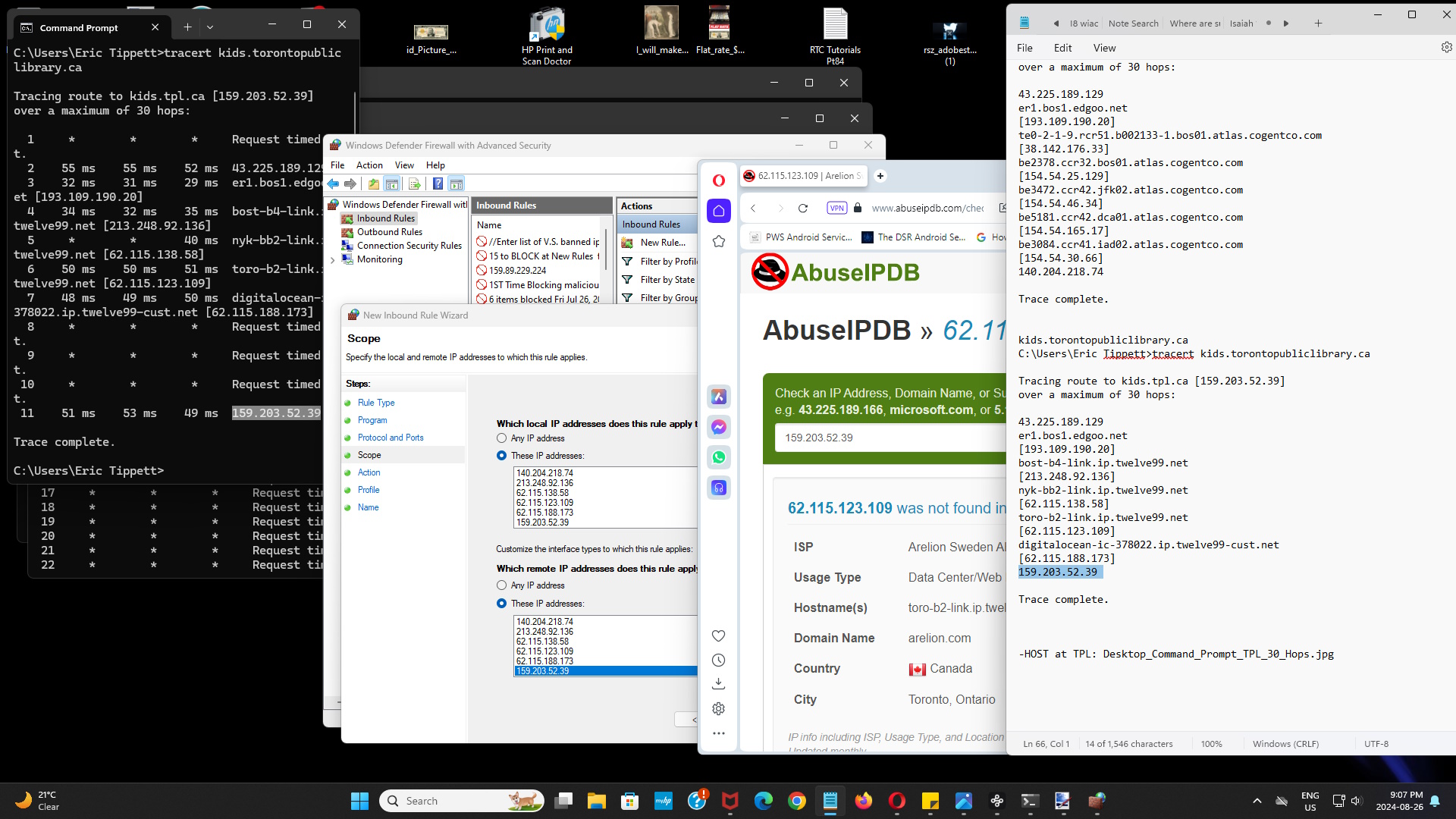
Task: Select remote 'These IP addresses' radio button
Action: [501, 604]
